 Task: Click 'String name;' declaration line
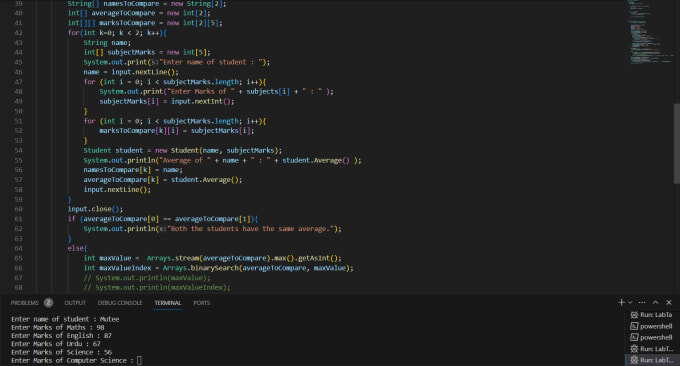pyautogui.click(x=107, y=42)
